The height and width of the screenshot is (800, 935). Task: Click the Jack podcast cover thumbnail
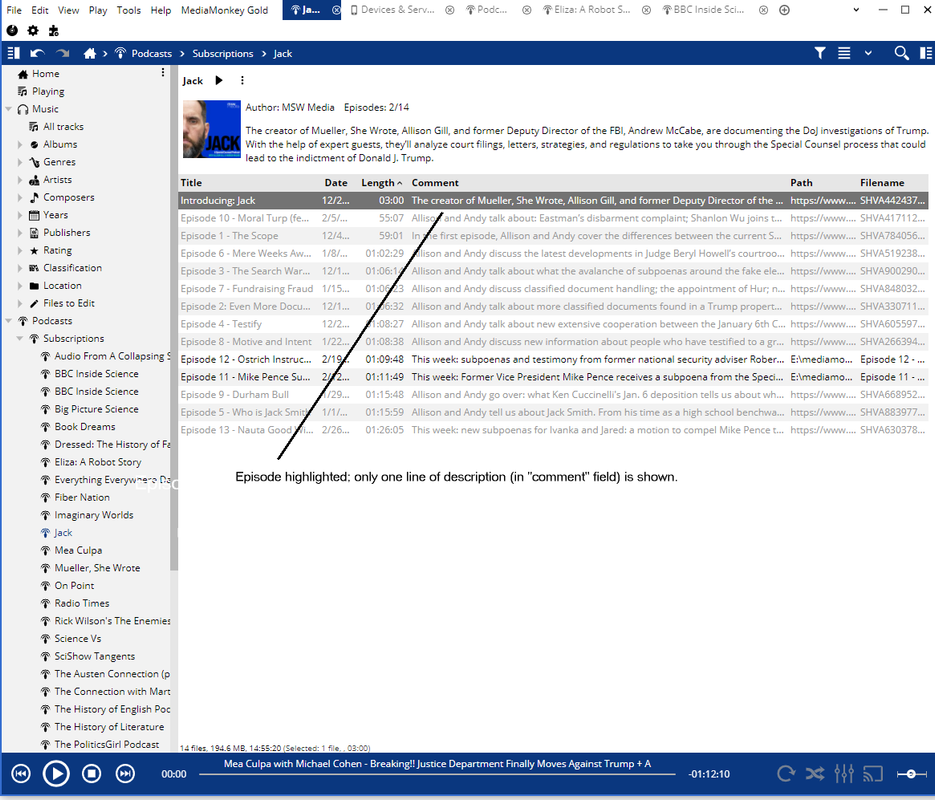211,129
